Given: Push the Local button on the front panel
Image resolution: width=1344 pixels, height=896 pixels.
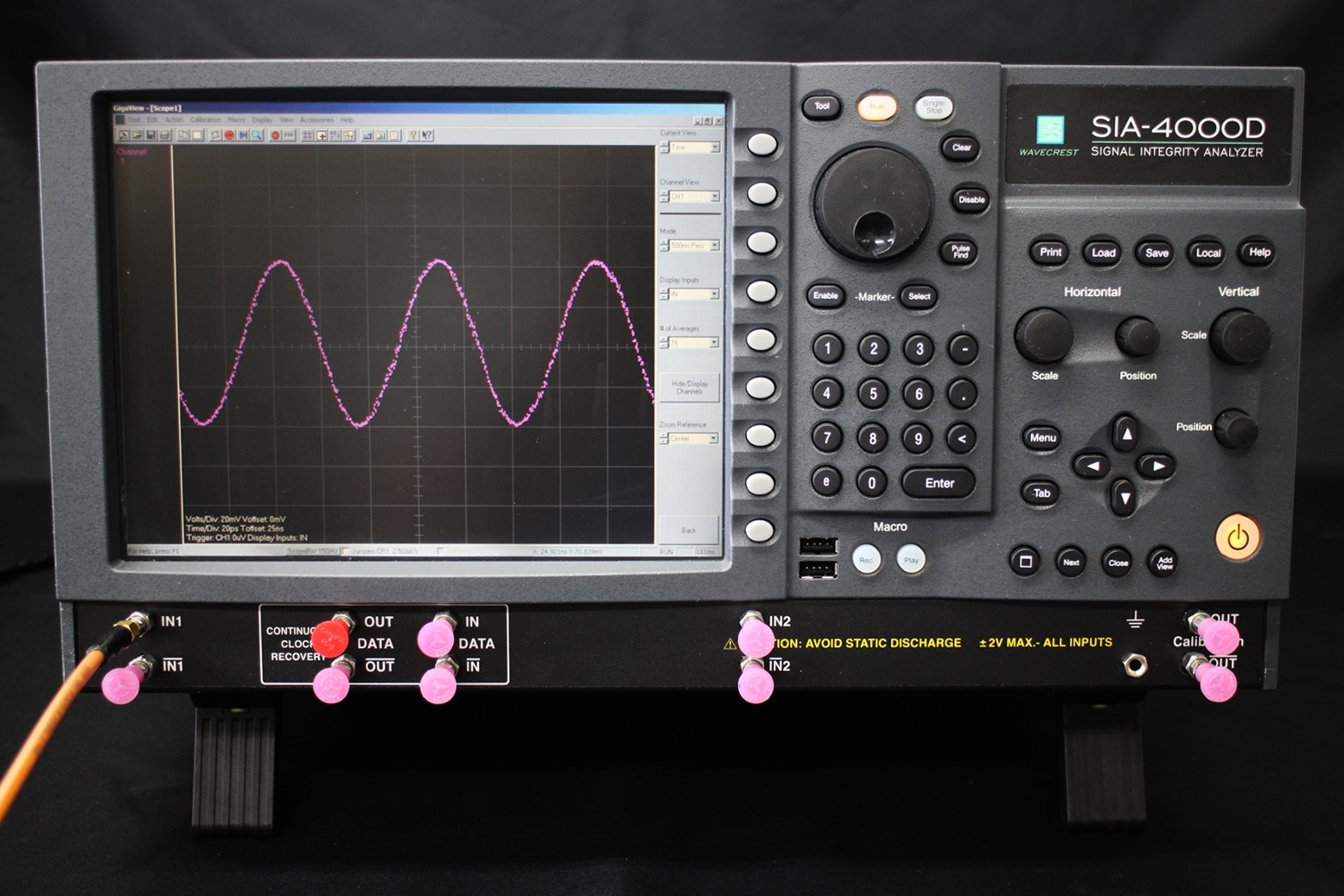Looking at the screenshot, I should (1207, 253).
